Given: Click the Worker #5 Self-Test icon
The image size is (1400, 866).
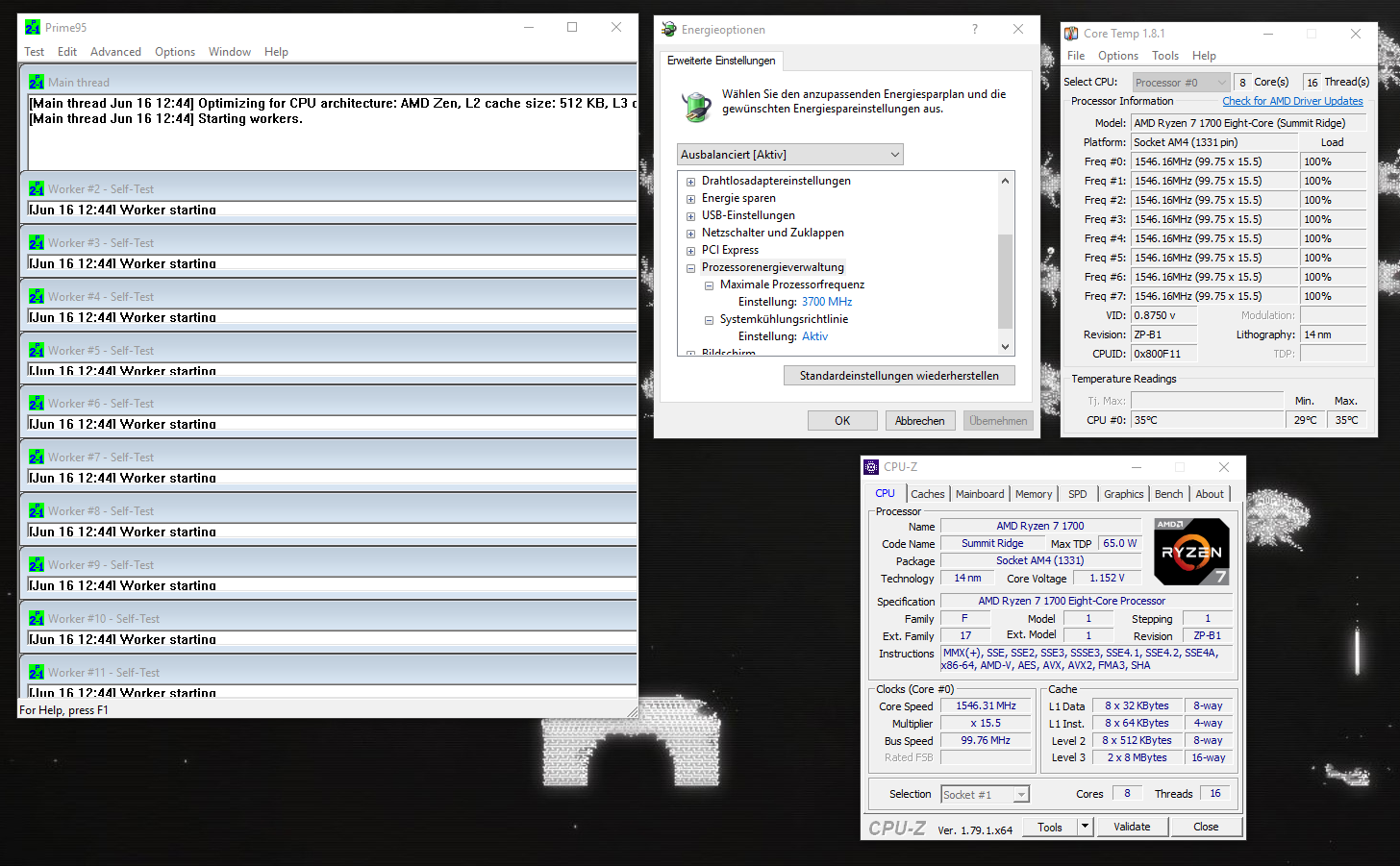Looking at the screenshot, I should (37, 351).
